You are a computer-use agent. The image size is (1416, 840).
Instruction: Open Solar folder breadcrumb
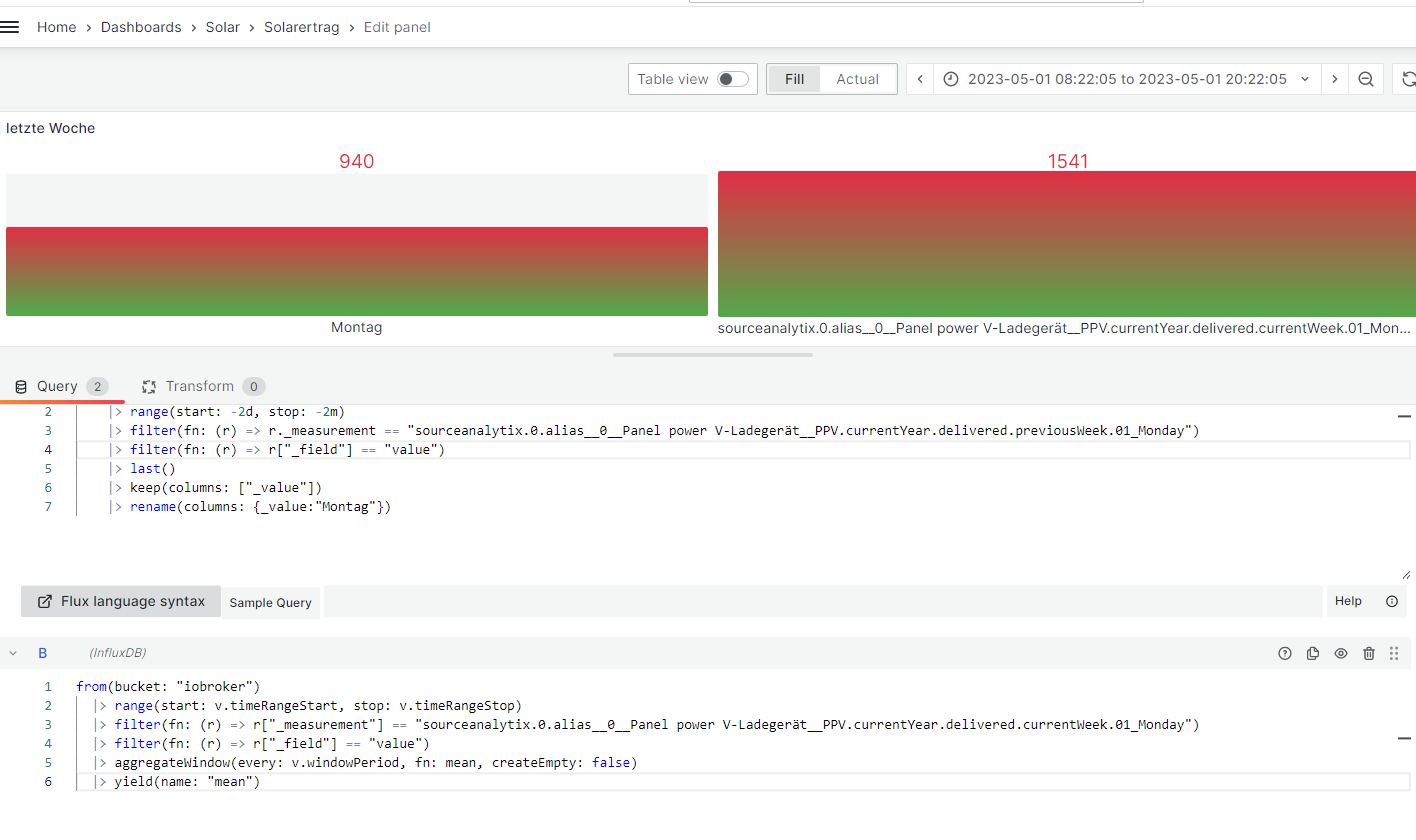(x=223, y=27)
